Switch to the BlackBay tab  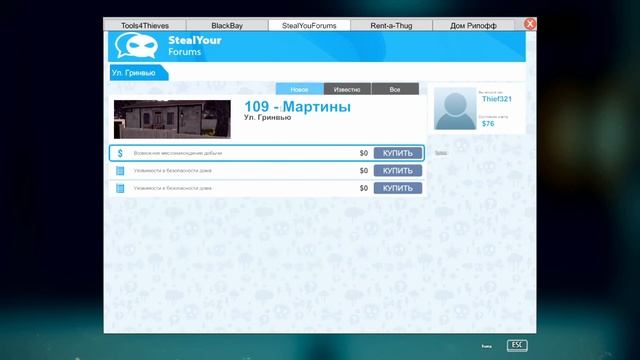point(227,25)
